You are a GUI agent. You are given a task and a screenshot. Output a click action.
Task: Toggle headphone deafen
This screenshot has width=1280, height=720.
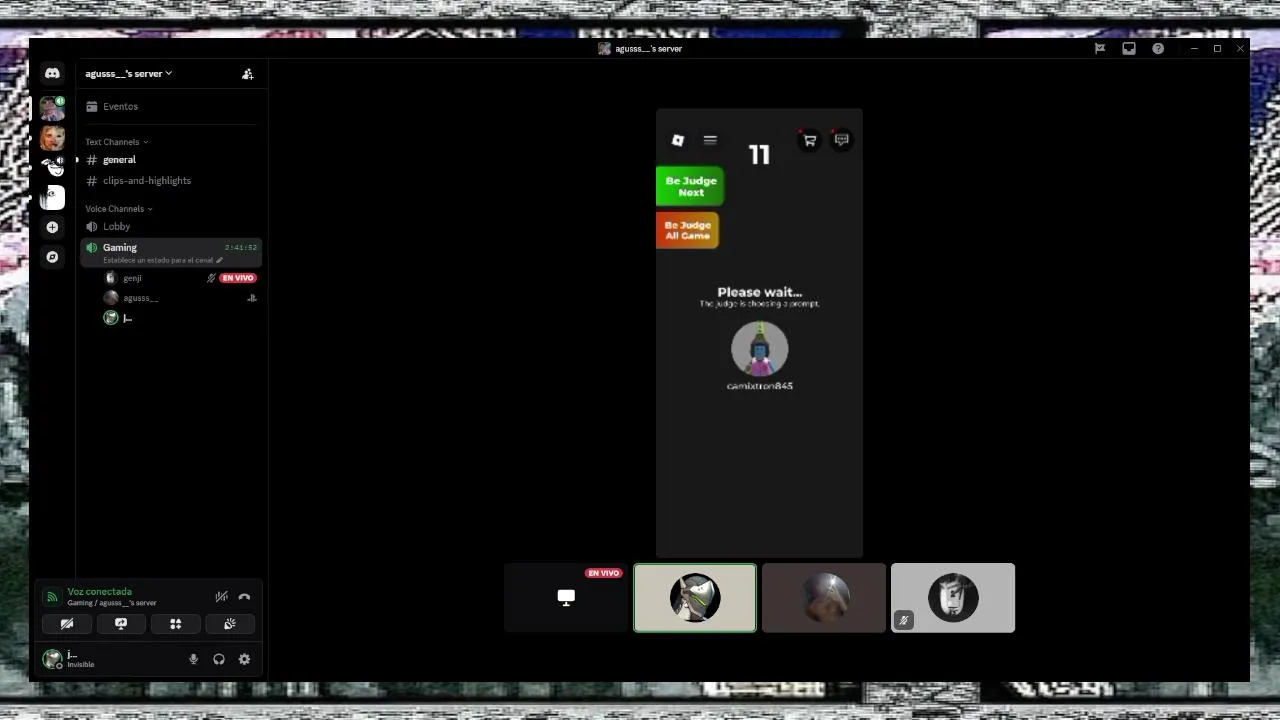219,659
